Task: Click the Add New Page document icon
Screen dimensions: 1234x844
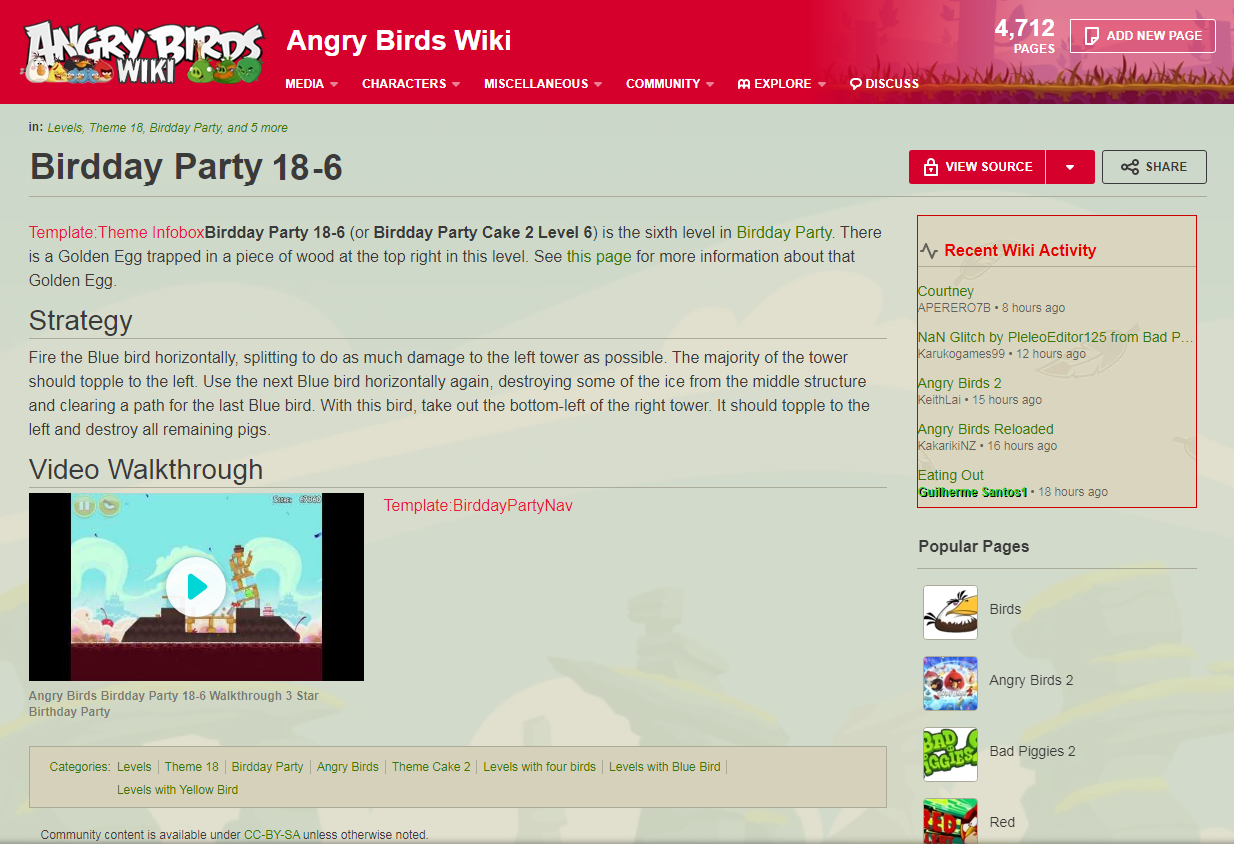Action: tap(1092, 36)
